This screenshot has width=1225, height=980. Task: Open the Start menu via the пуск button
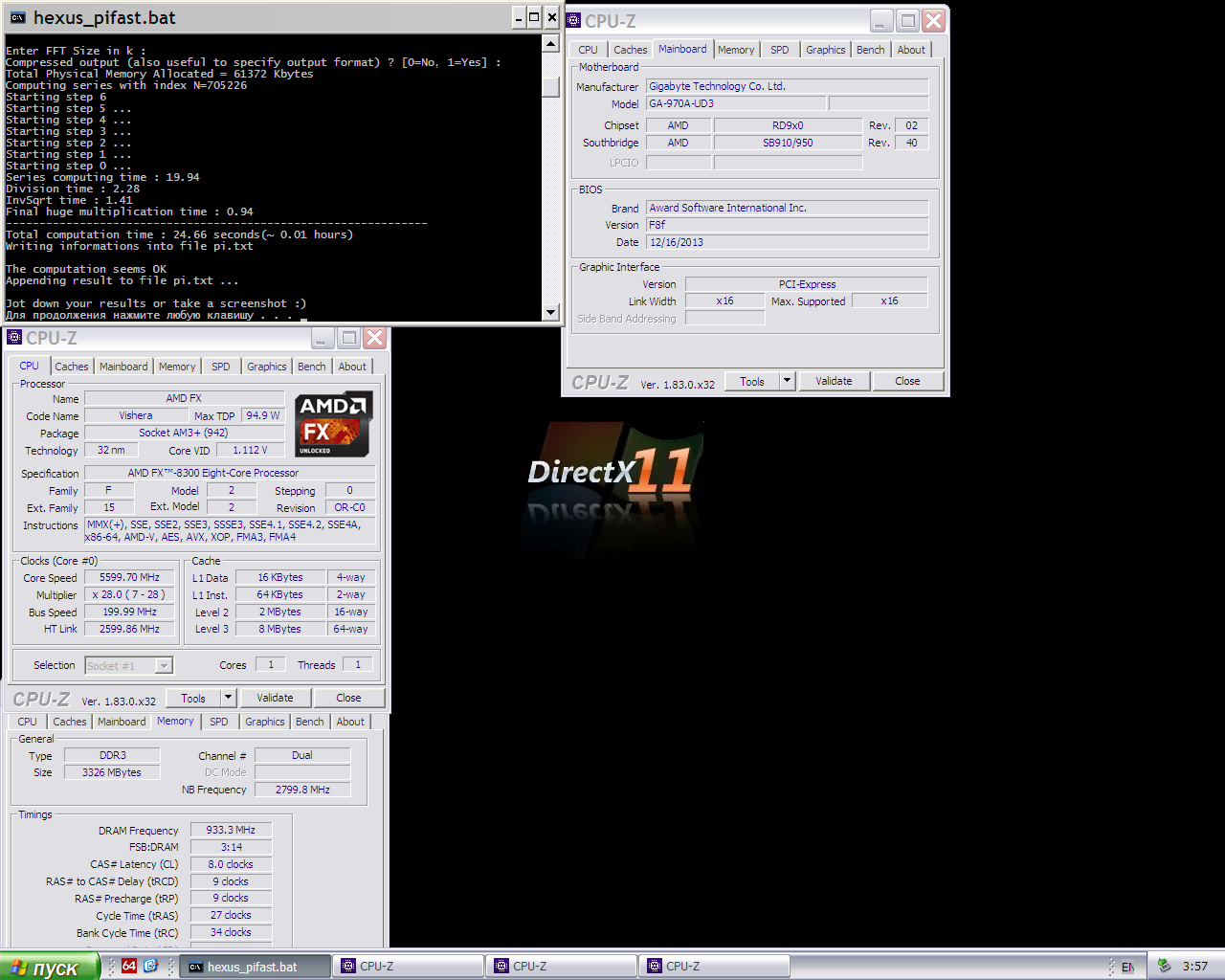(x=49, y=967)
